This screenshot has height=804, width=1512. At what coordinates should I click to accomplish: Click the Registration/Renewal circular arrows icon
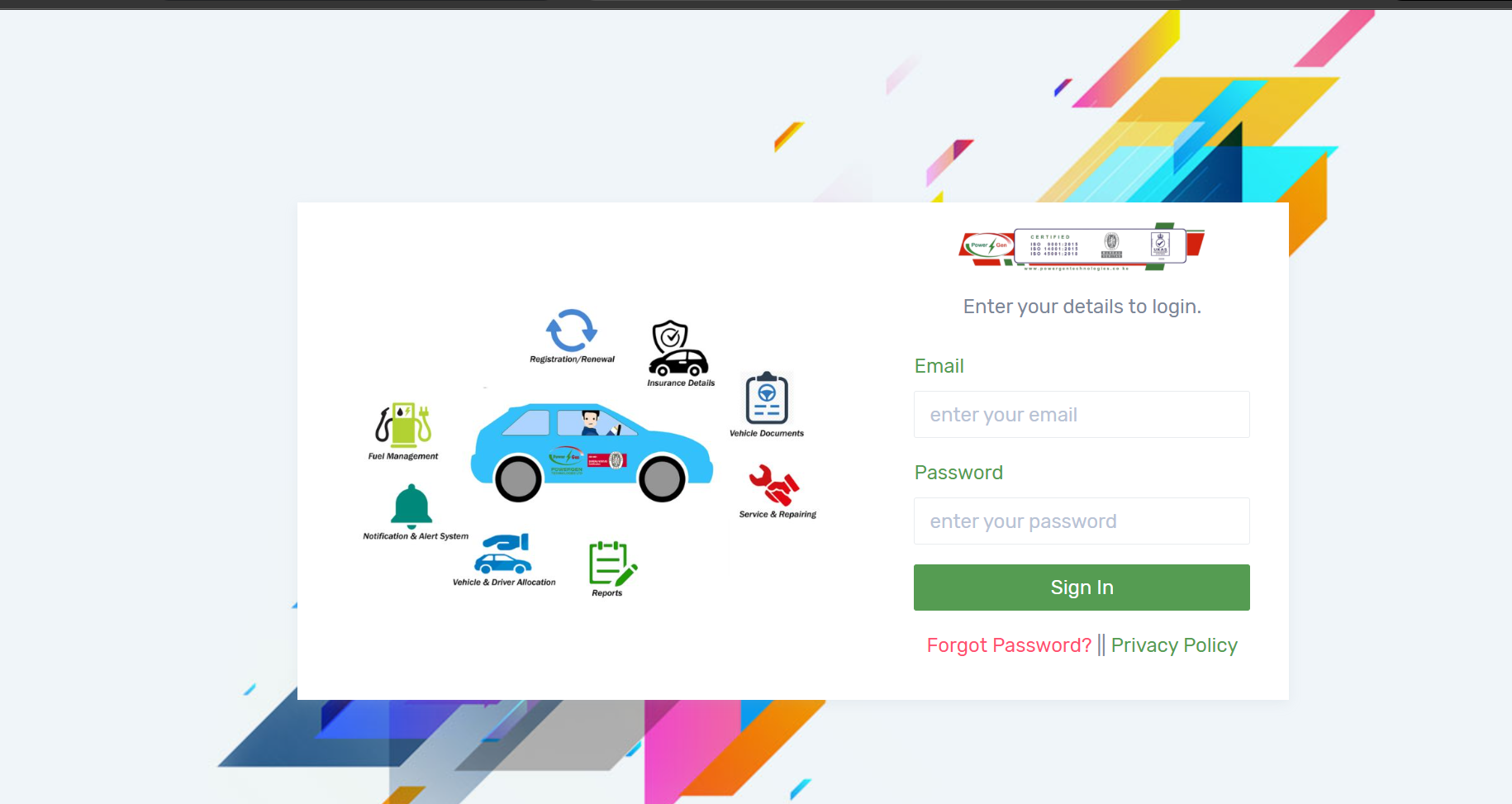click(571, 331)
